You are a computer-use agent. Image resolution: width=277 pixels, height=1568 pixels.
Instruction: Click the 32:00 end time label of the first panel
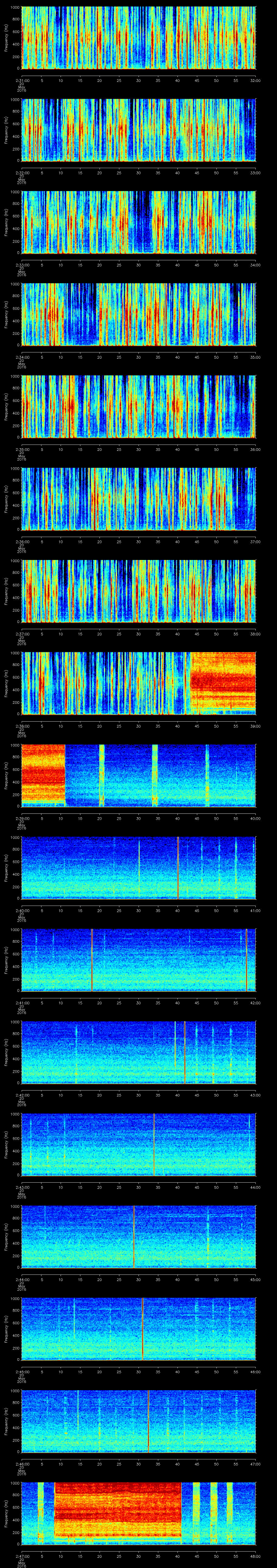[255, 80]
